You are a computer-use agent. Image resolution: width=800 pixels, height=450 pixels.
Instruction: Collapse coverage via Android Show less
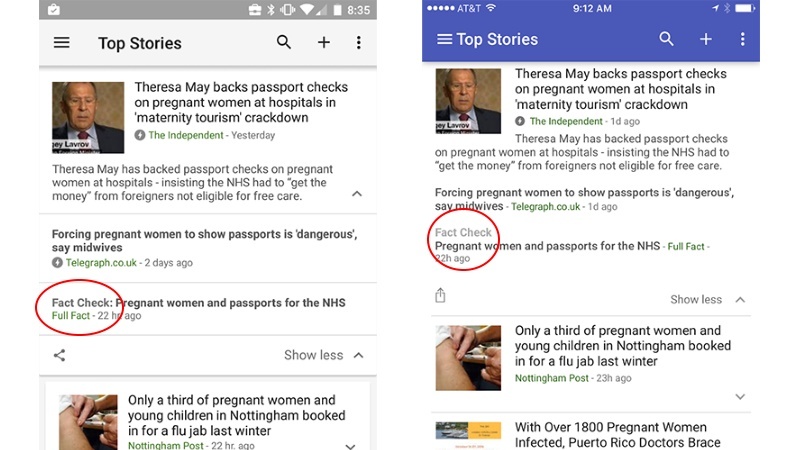click(323, 355)
